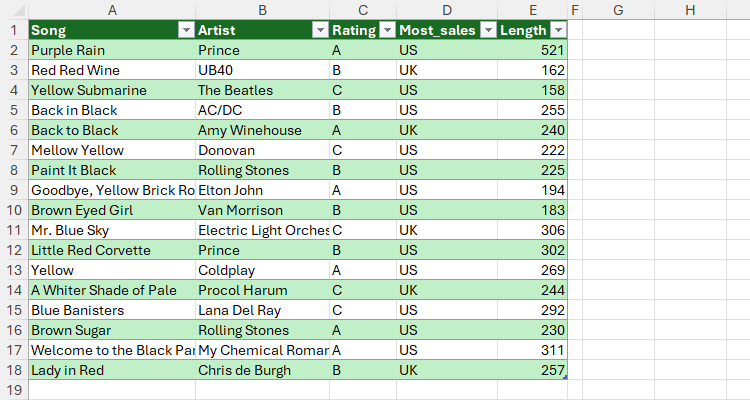The width and height of the screenshot is (750, 400).
Task: Select row 1 header
Action: pos(14,30)
